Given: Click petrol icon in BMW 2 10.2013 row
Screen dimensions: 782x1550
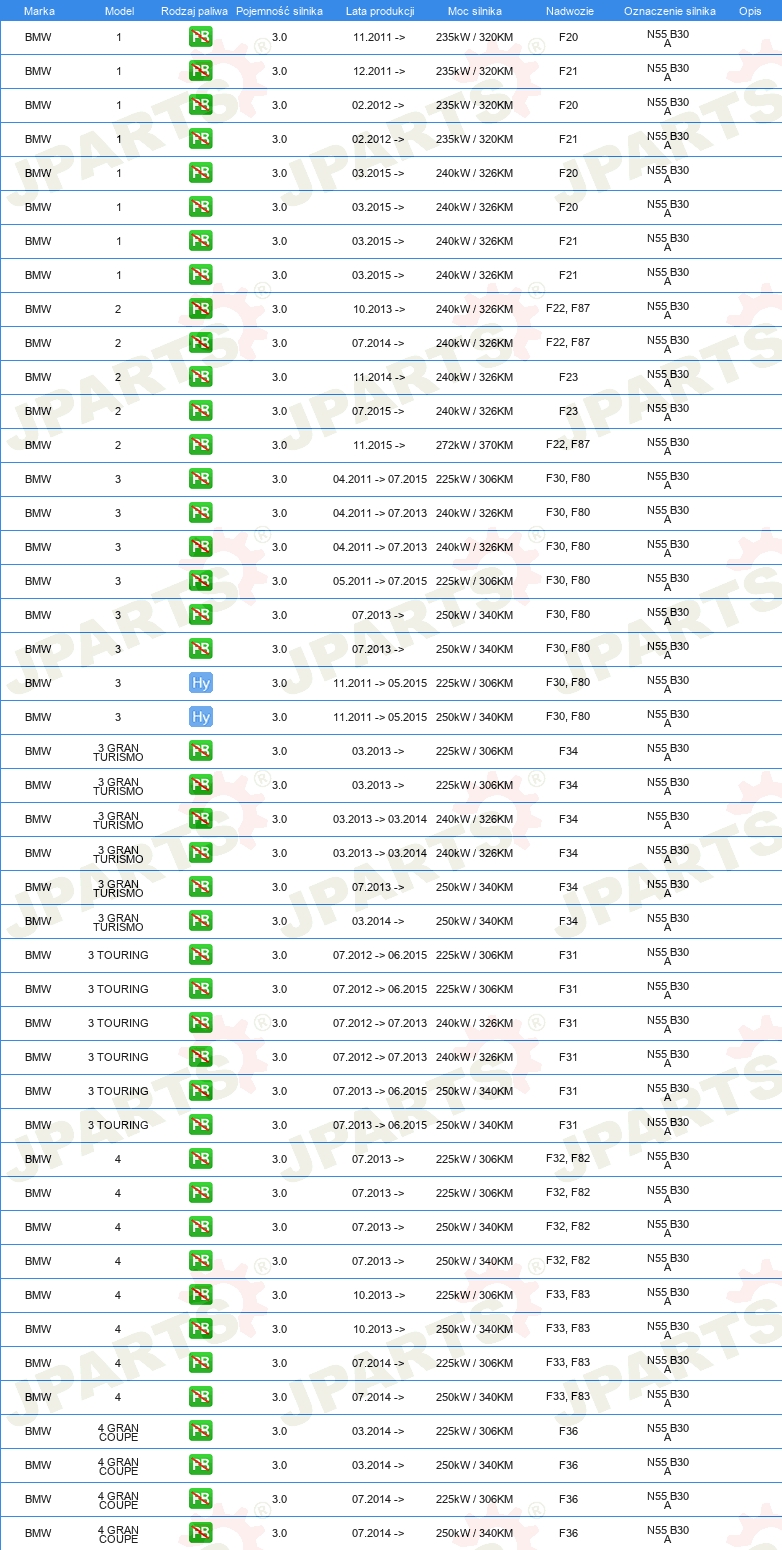Looking at the screenshot, I should pos(200,309).
